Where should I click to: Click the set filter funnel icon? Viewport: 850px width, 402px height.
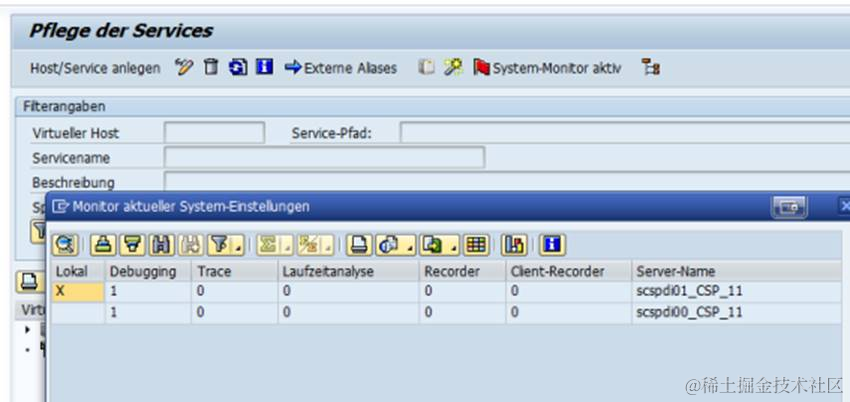219,245
